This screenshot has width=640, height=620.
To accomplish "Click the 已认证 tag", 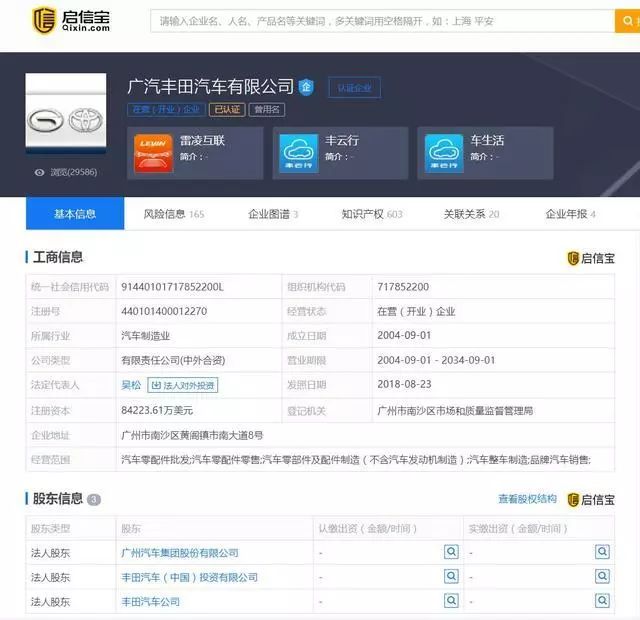I will 227,109.
